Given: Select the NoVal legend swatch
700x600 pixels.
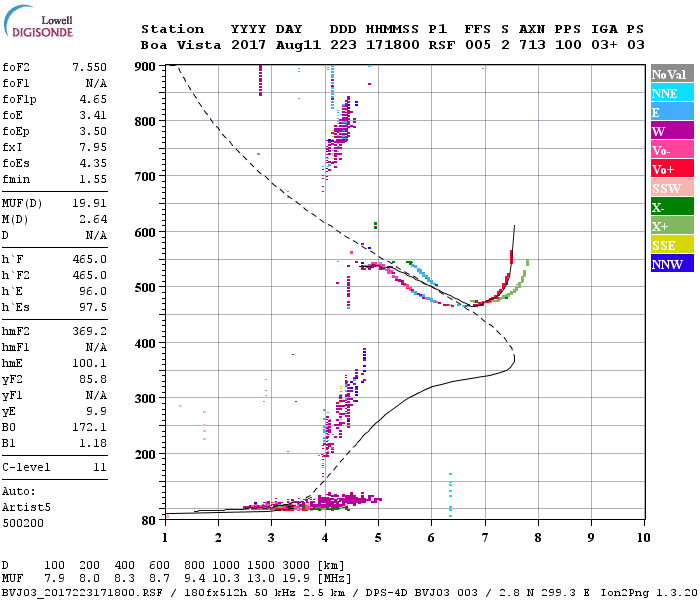Looking at the screenshot, I should (x=672, y=74).
